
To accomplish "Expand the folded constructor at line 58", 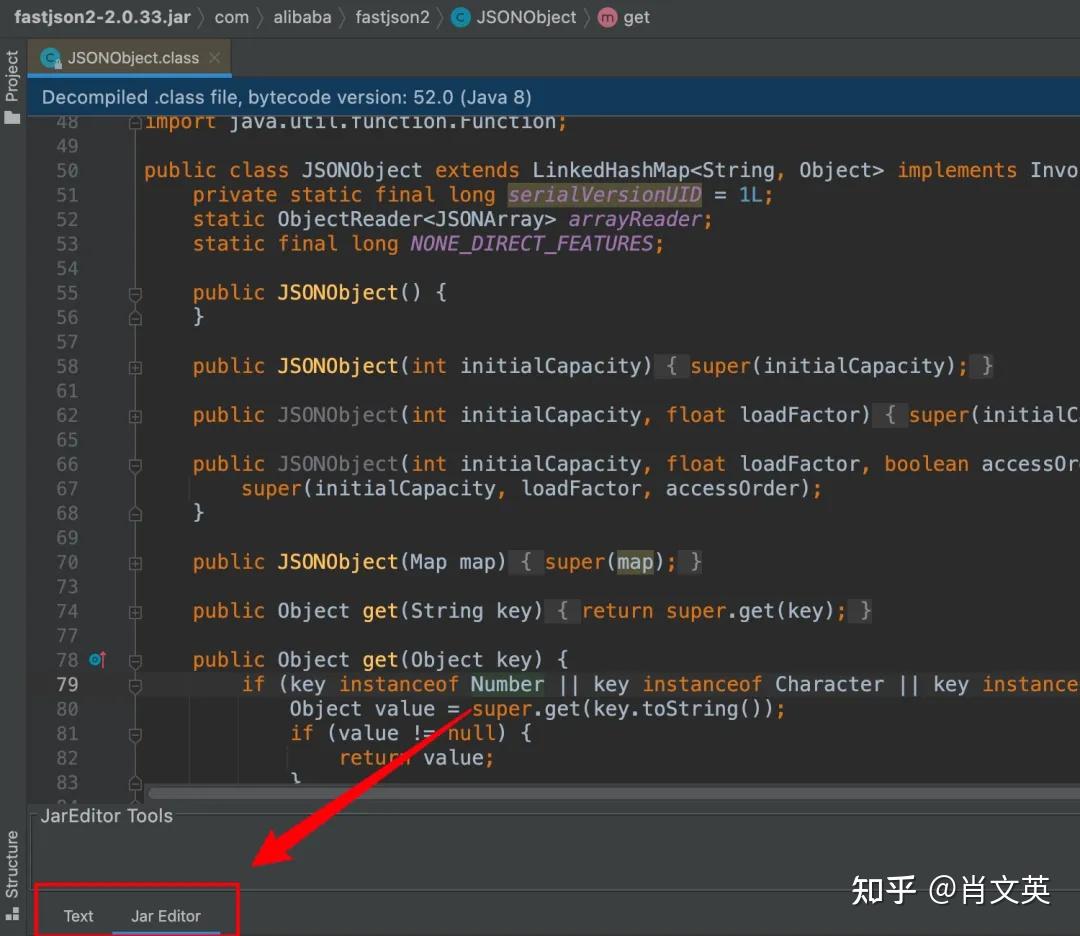I will [x=136, y=366].
